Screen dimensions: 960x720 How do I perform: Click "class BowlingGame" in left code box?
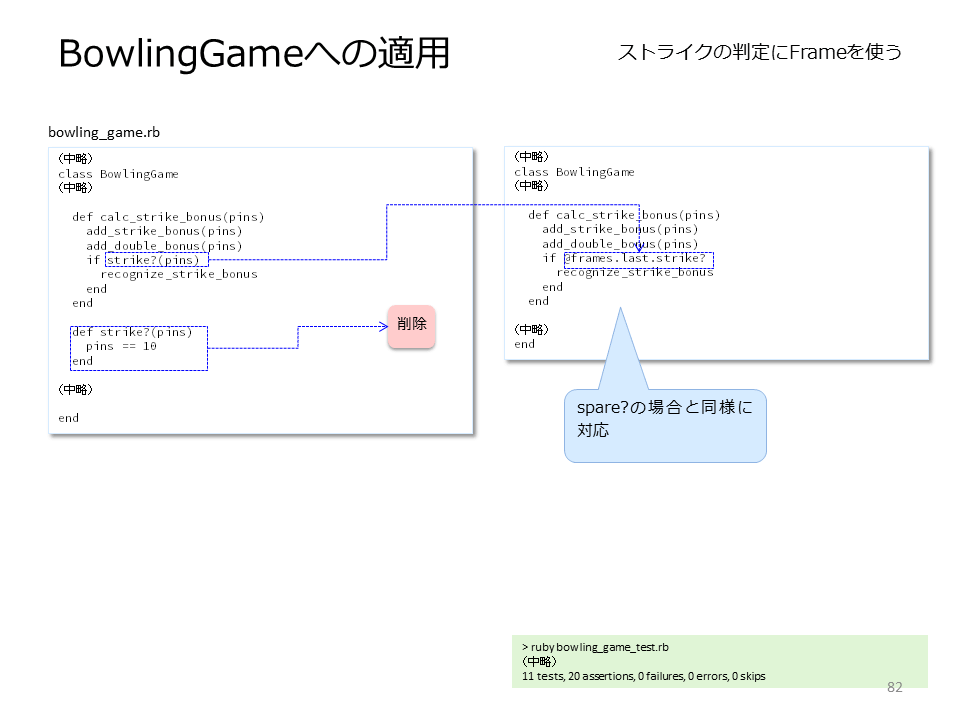[x=118, y=174]
